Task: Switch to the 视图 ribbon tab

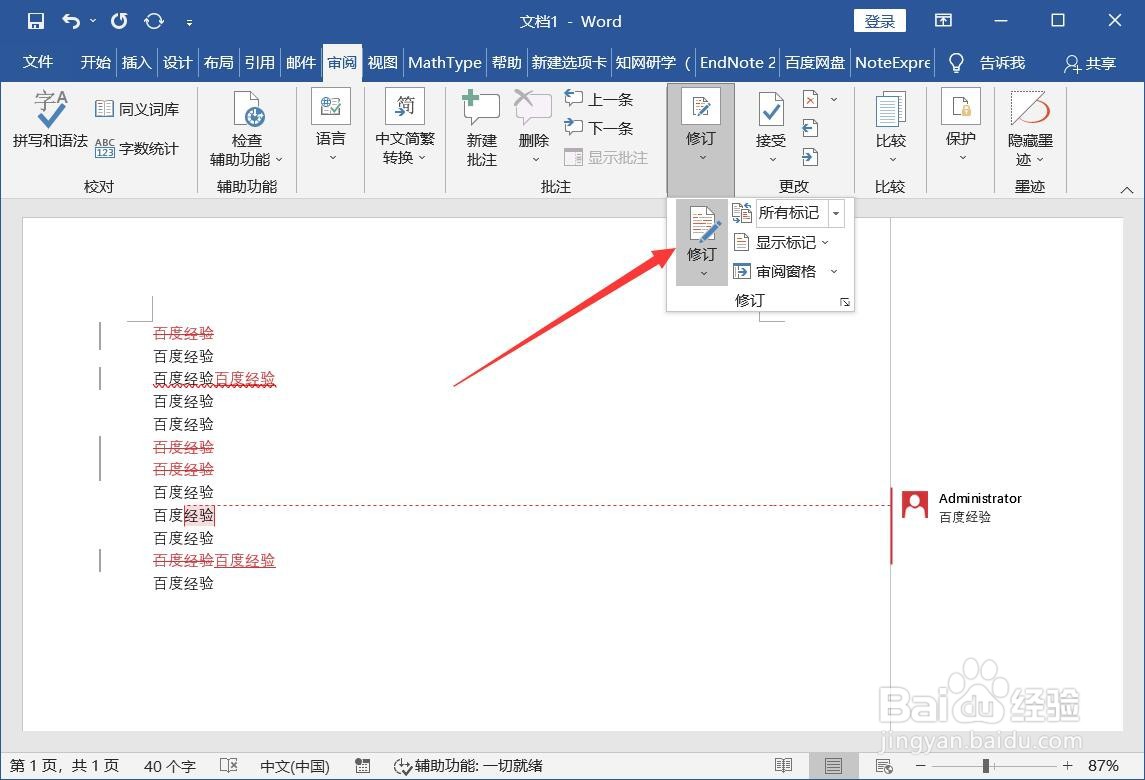Action: point(381,62)
